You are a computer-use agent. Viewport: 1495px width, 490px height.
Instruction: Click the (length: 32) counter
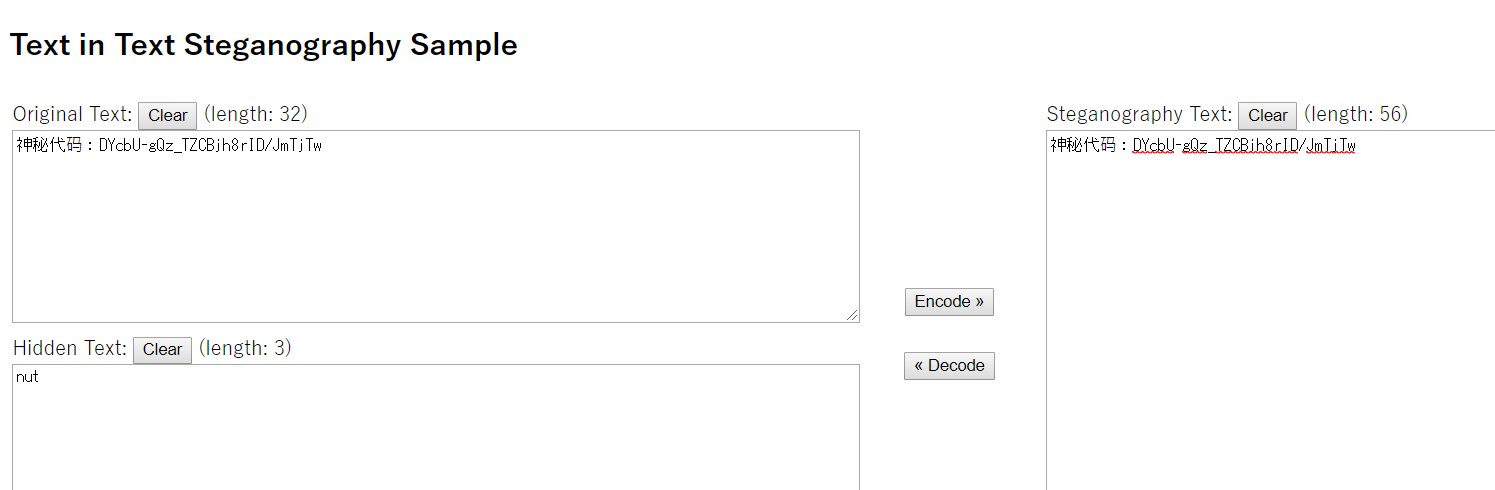tap(255, 114)
